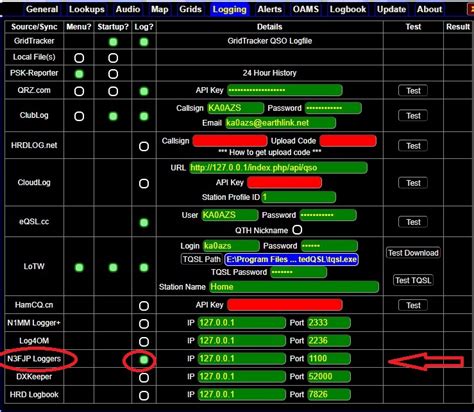Viewport: 474px width, 412px height.
Task: Enable Local File(s) Startup option
Action: 113,58
